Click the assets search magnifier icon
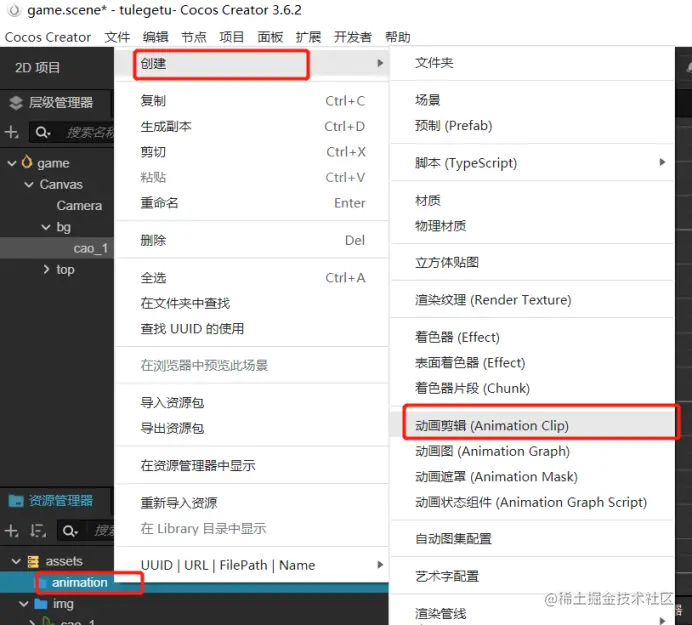 click(x=70, y=531)
